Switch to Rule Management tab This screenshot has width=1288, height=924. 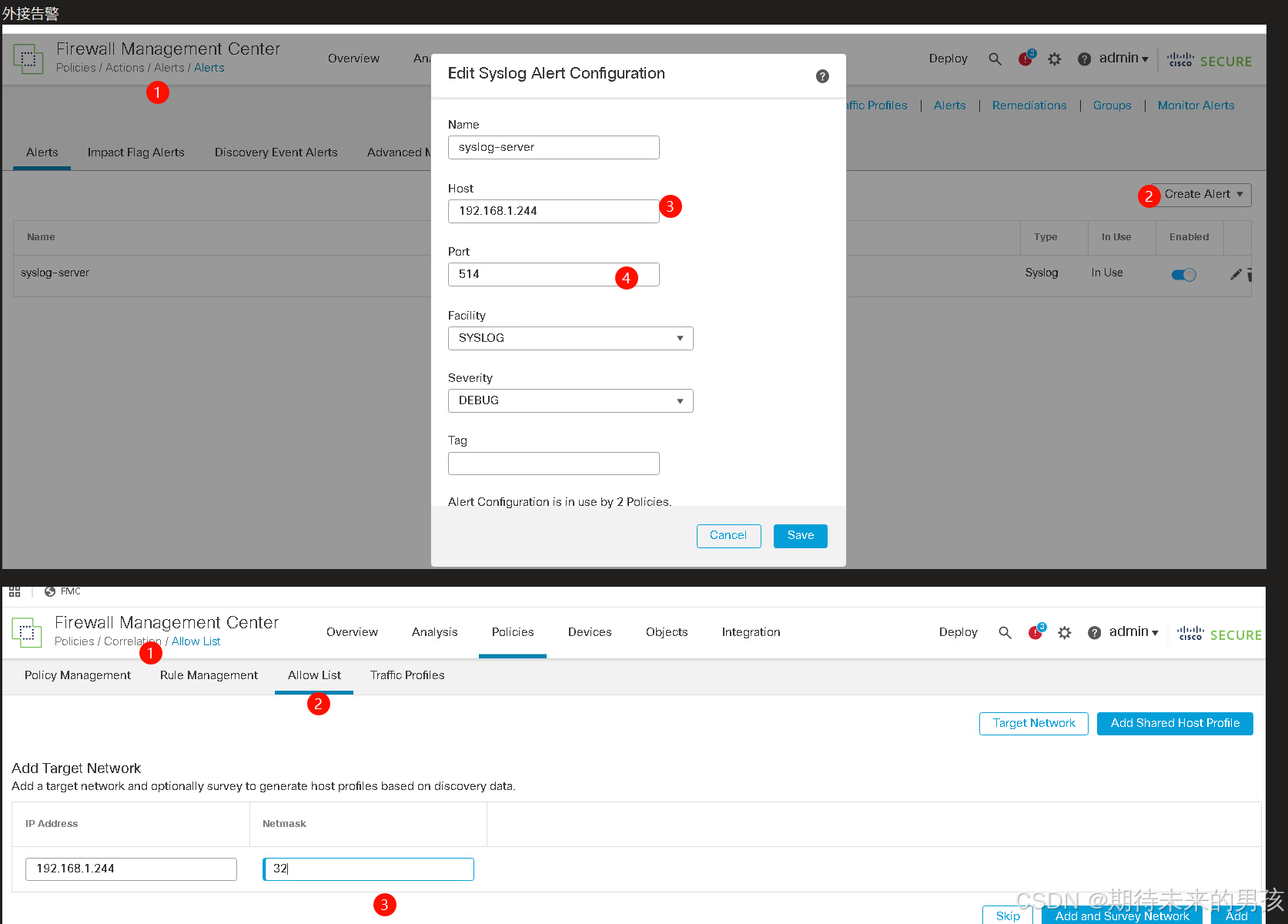(209, 675)
